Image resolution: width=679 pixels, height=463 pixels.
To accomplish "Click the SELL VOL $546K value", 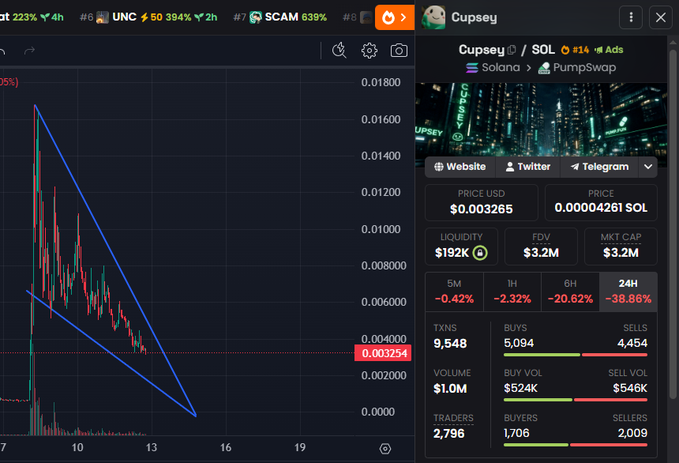I will pos(630,388).
